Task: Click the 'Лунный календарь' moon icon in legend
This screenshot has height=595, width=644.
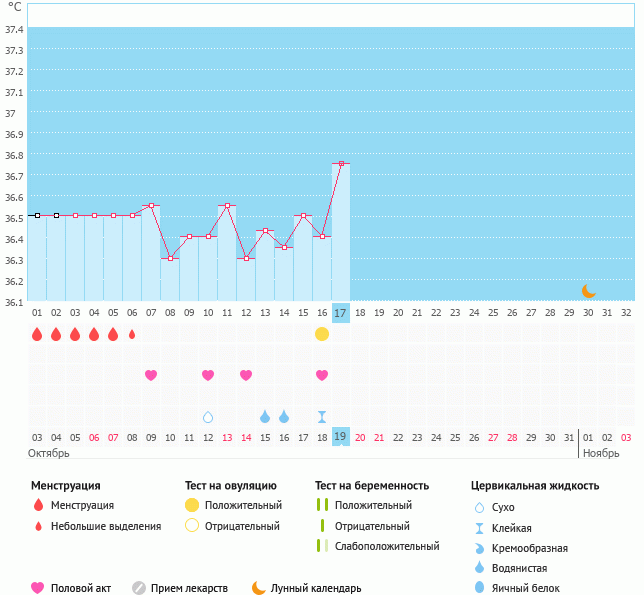Action: (x=259, y=588)
